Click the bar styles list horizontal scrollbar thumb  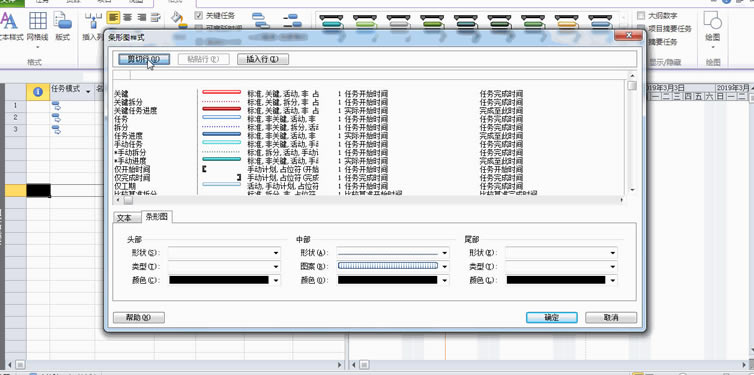(x=128, y=200)
